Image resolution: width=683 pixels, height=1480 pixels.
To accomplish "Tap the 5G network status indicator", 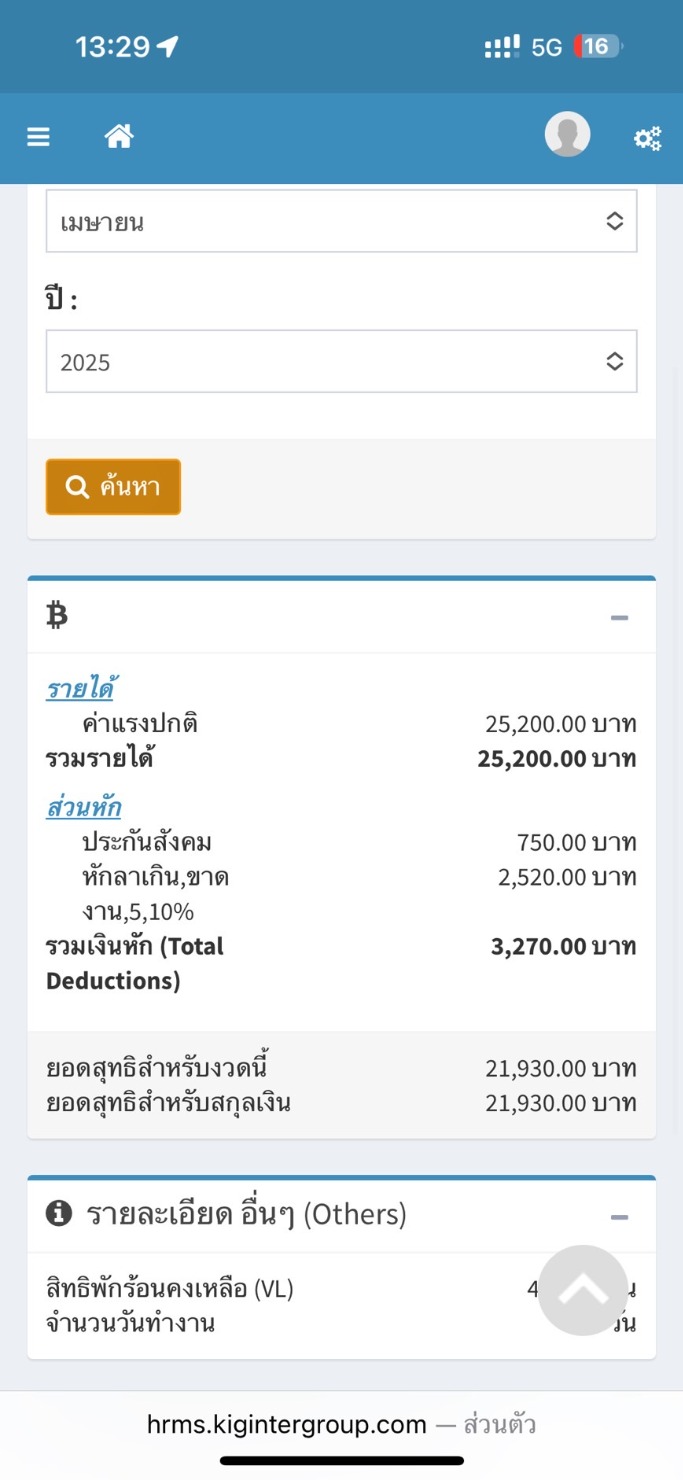I will [546, 47].
